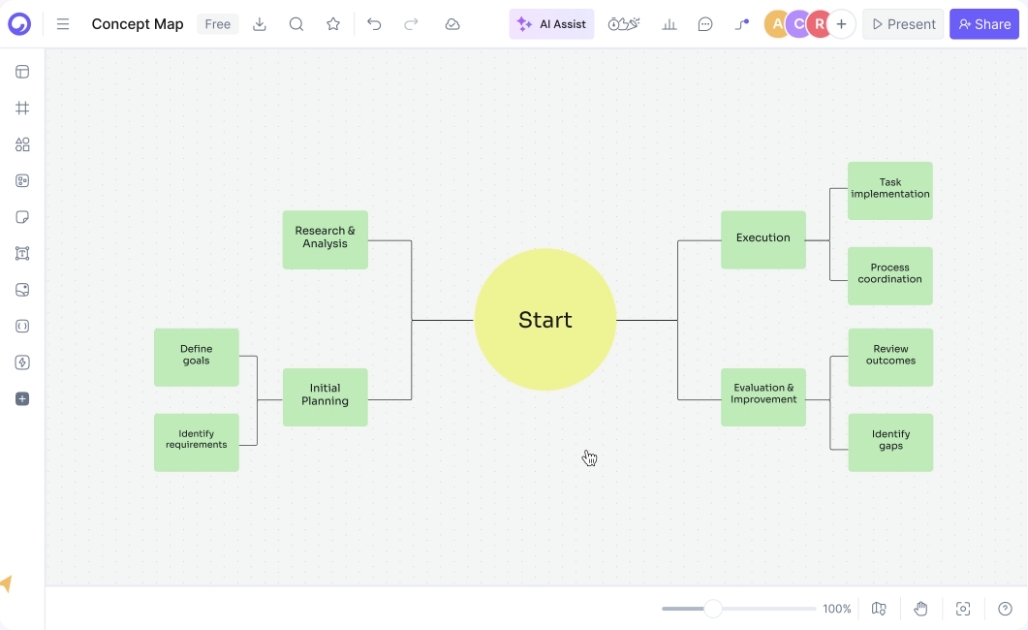Image resolution: width=1028 pixels, height=630 pixels.
Task: Add a collaborator with the plus avatar button
Action: tap(841, 24)
